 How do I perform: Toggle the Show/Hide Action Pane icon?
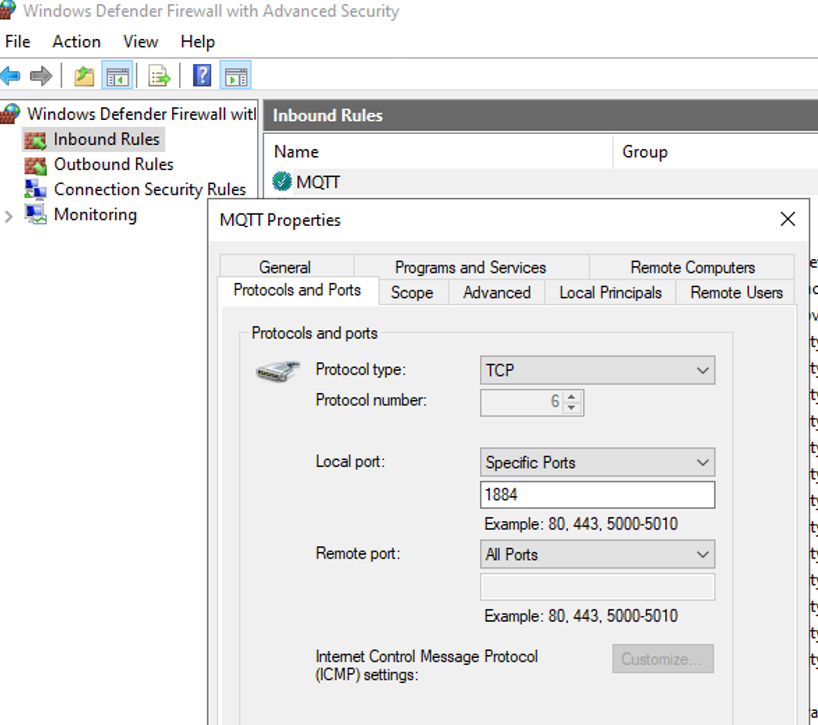pyautogui.click(x=236, y=76)
